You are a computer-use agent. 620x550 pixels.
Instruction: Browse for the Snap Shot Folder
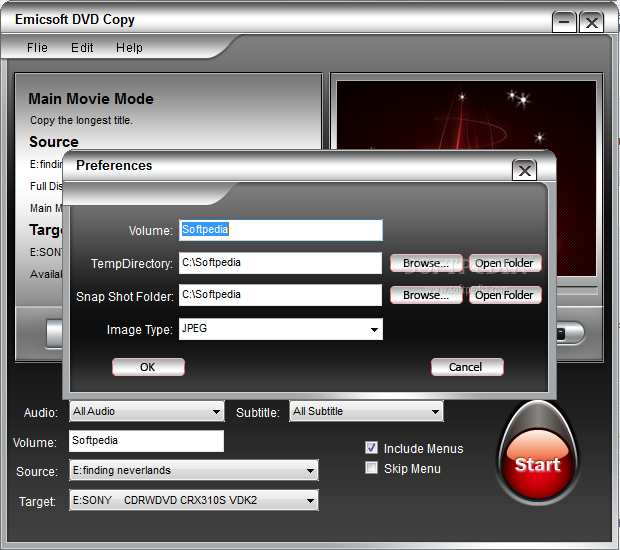(426, 295)
